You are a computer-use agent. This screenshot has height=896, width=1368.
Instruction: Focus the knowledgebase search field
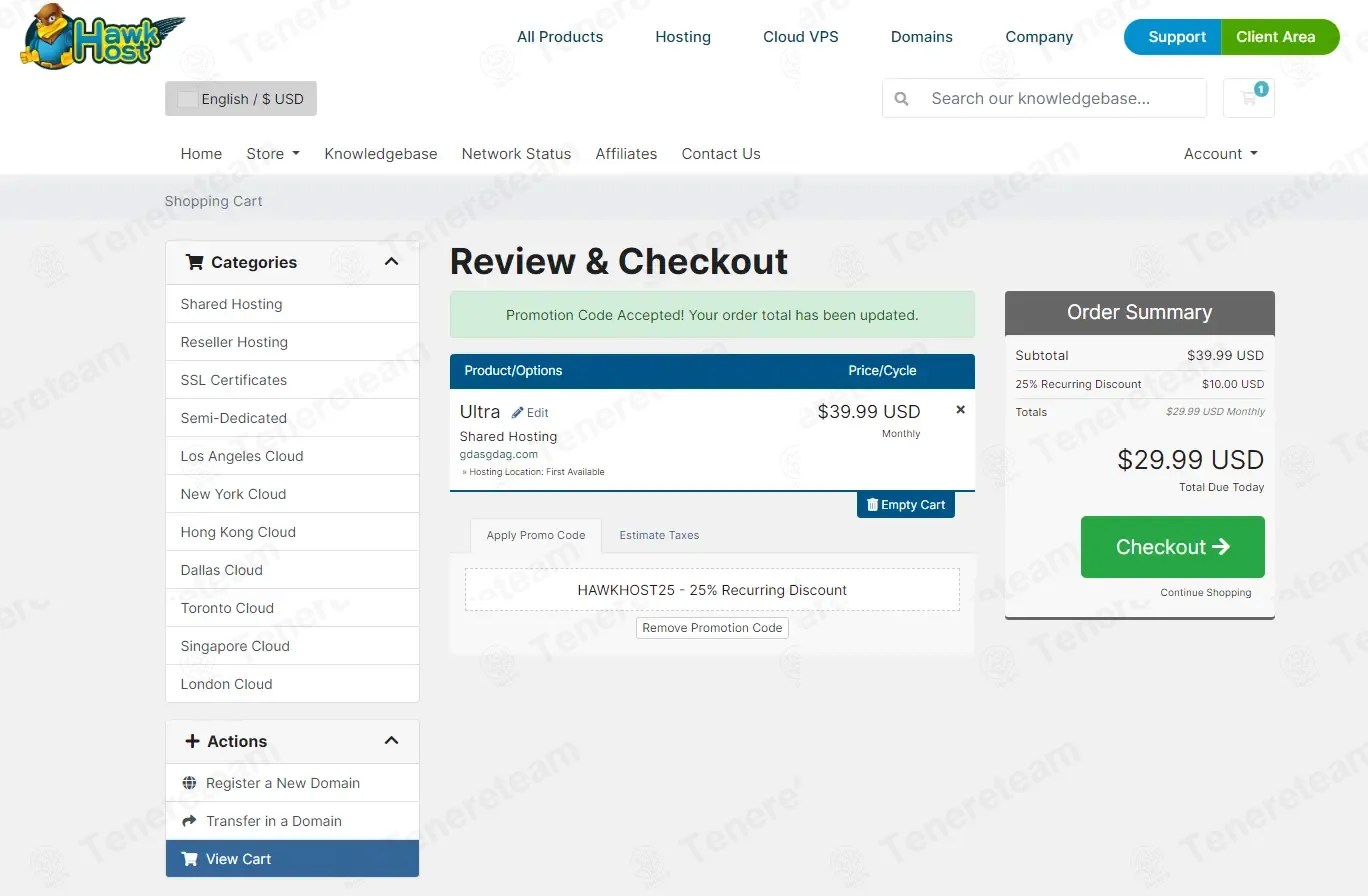[x=1062, y=98]
